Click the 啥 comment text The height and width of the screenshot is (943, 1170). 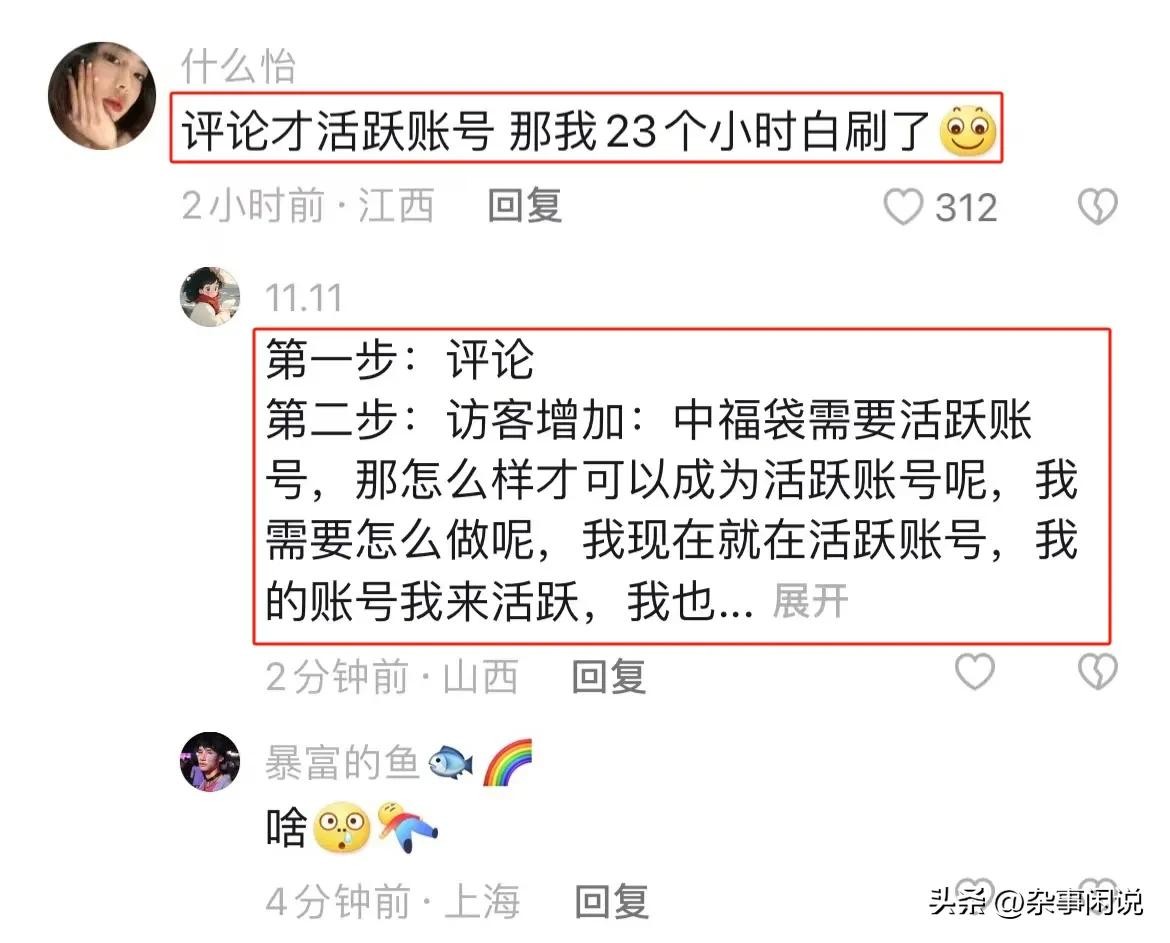click(287, 827)
